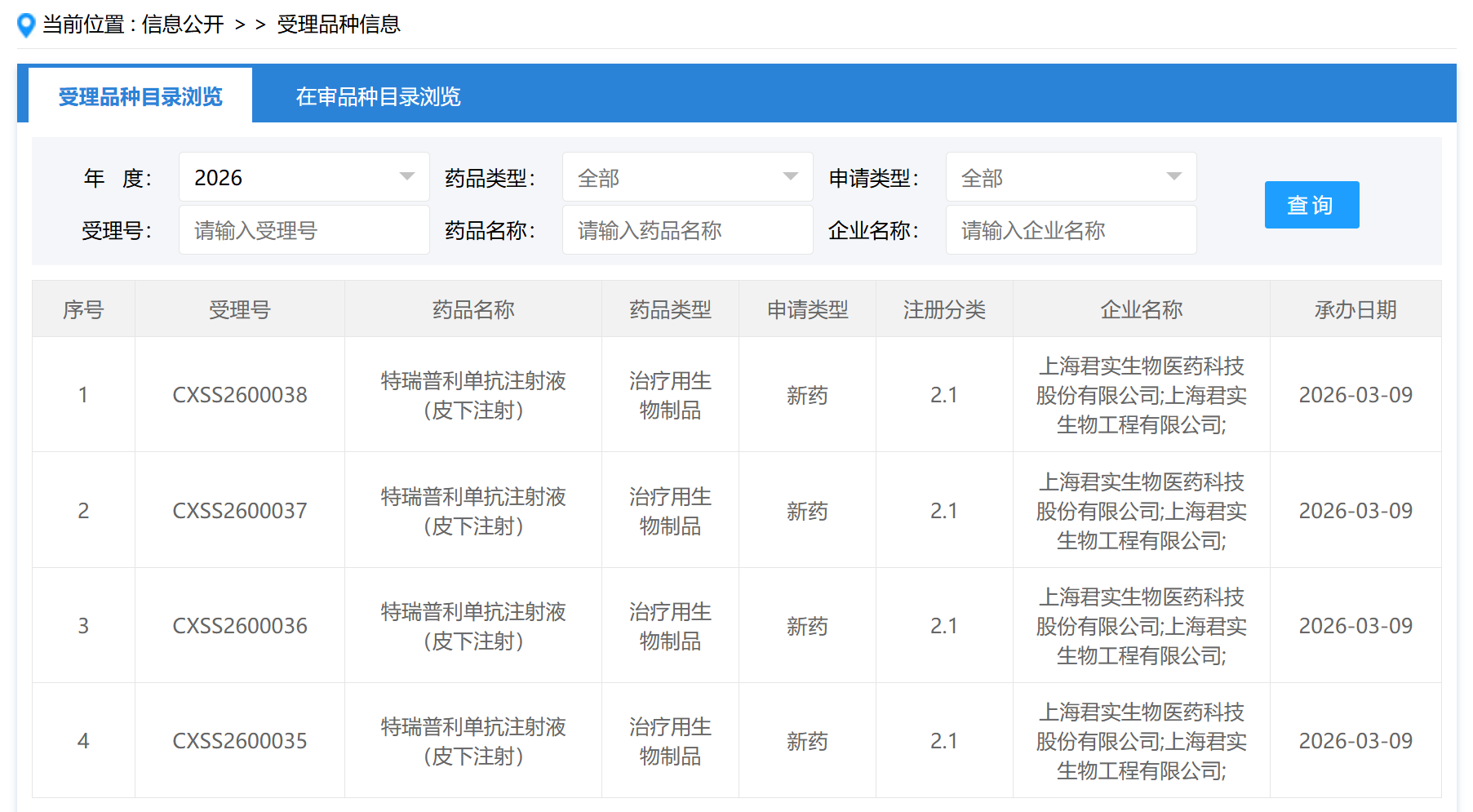The width and height of the screenshot is (1473, 812).
Task: Click the 企业名称 column header
Action: click(1141, 310)
